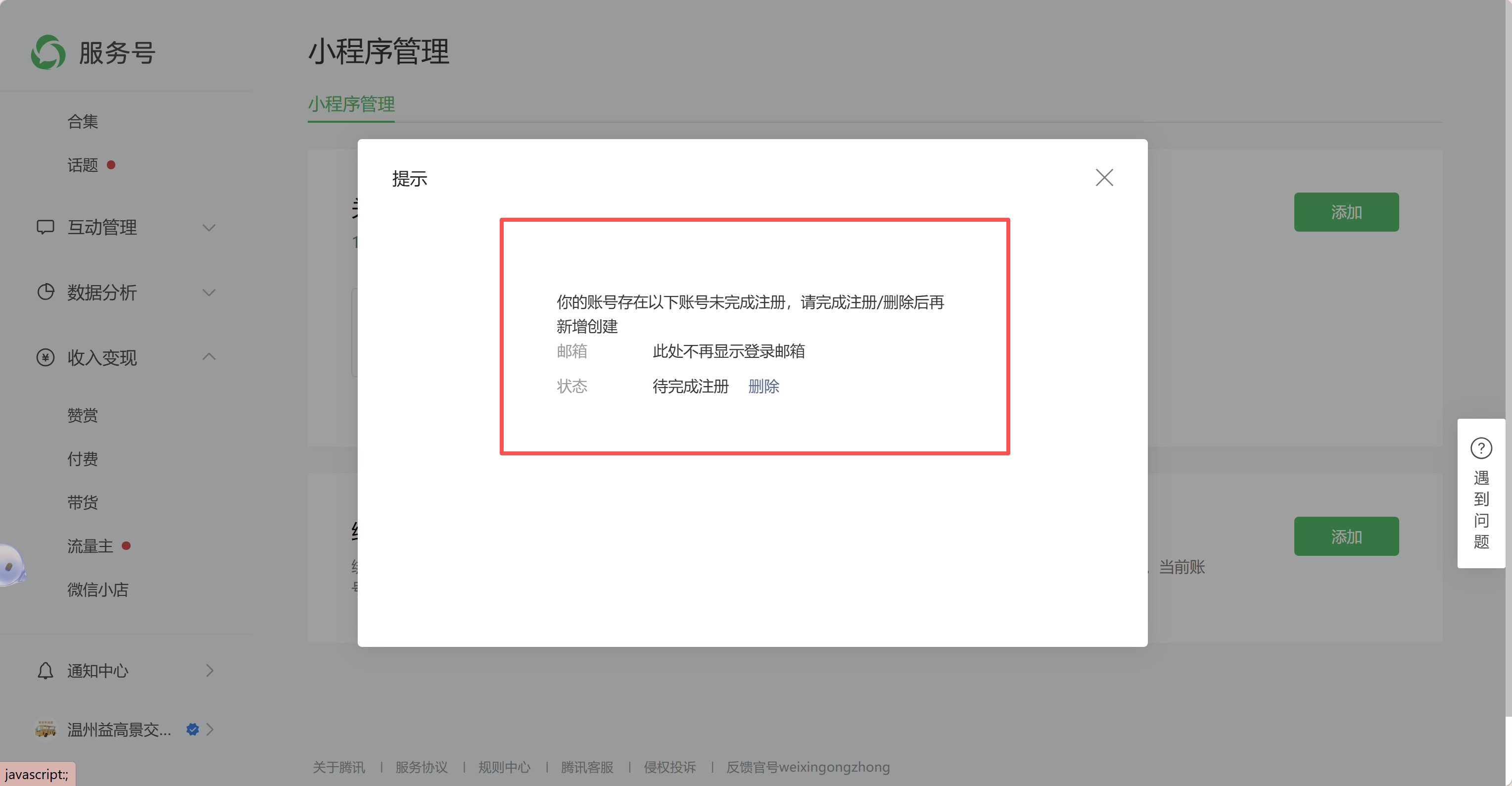Open the 流量主 menu item
This screenshot has height=786, width=1512.
click(90, 546)
